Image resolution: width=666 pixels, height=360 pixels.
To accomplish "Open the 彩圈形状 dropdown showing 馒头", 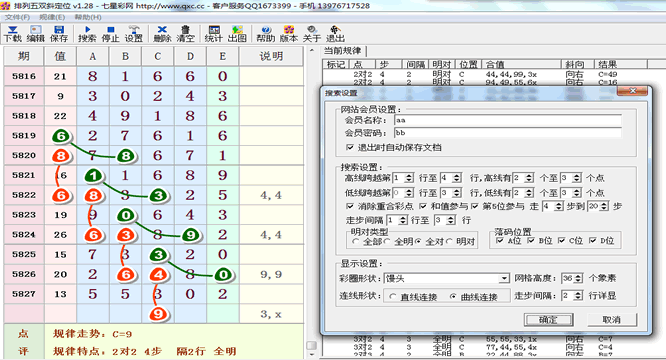I will click(446, 278).
